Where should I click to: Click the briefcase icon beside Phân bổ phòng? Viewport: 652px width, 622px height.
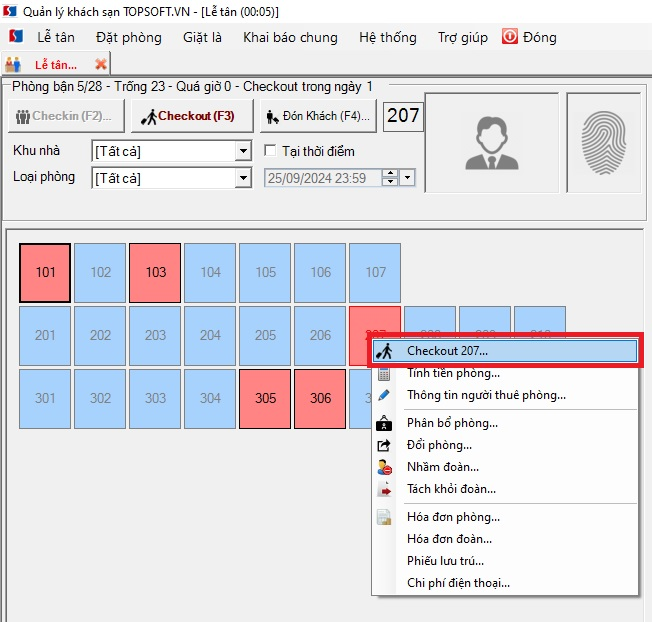(384, 423)
